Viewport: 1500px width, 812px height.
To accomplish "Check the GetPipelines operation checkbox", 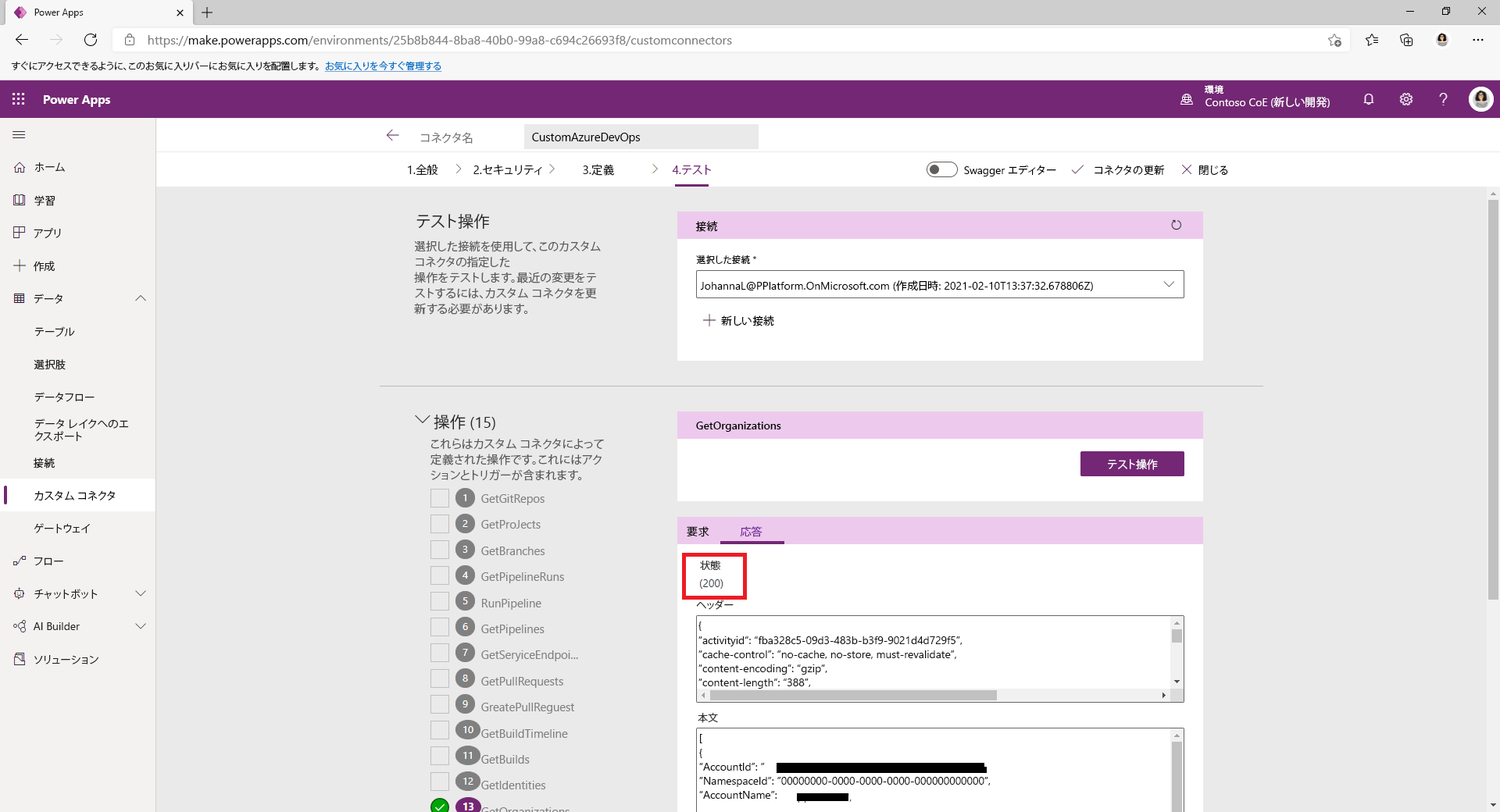I will 440,627.
